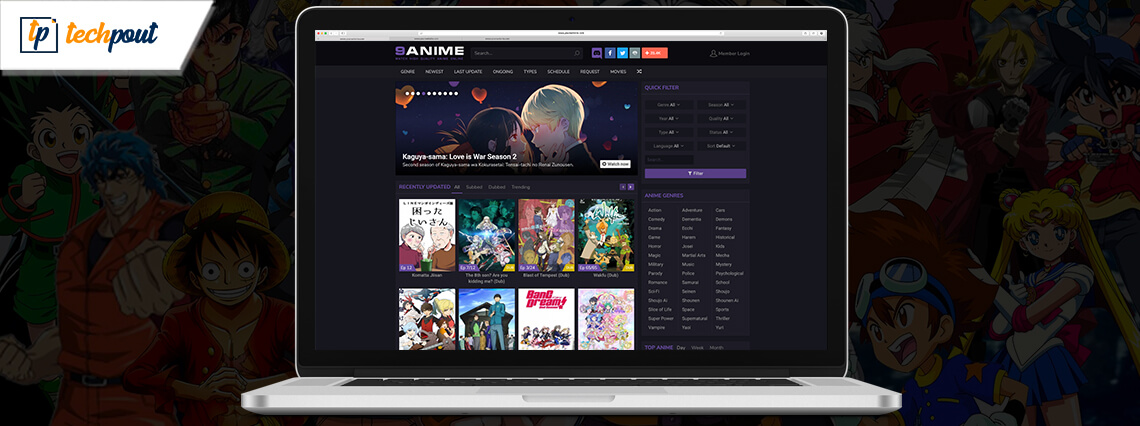Open the Blast of Tempest thumbnail

click(x=546, y=235)
